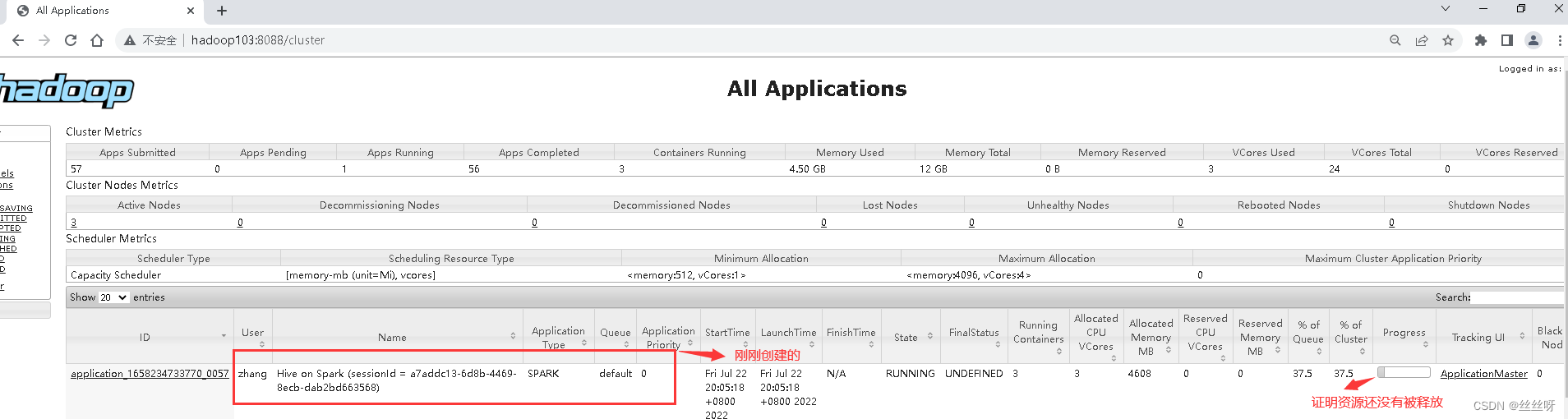
Task: Select the Apps Completed value 56
Action: point(474,169)
